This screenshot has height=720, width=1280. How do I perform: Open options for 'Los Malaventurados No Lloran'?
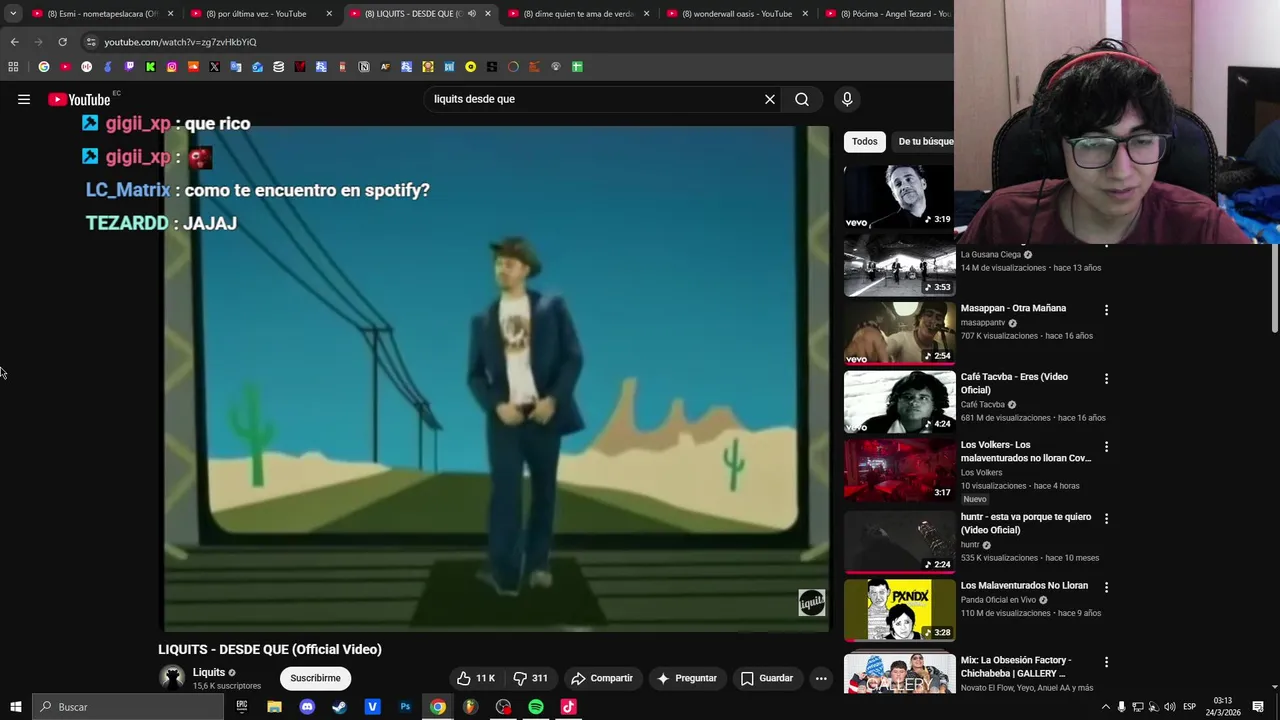(1106, 587)
